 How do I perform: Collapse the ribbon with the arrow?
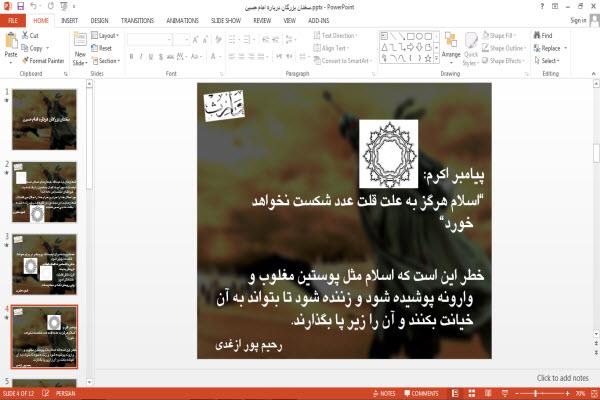[593, 73]
